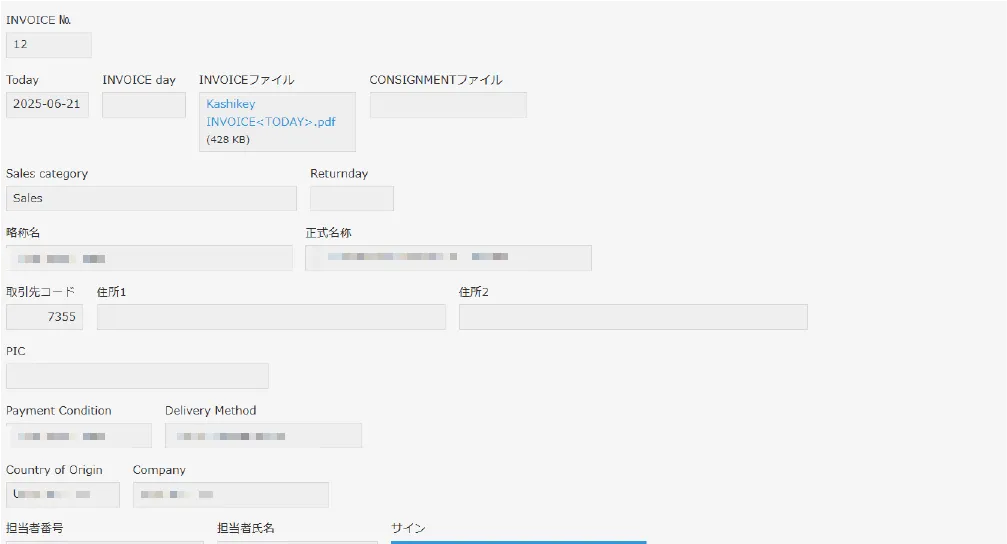This screenshot has height=544, width=1007.
Task: Focus the 住所1 address field
Action: (x=271, y=317)
